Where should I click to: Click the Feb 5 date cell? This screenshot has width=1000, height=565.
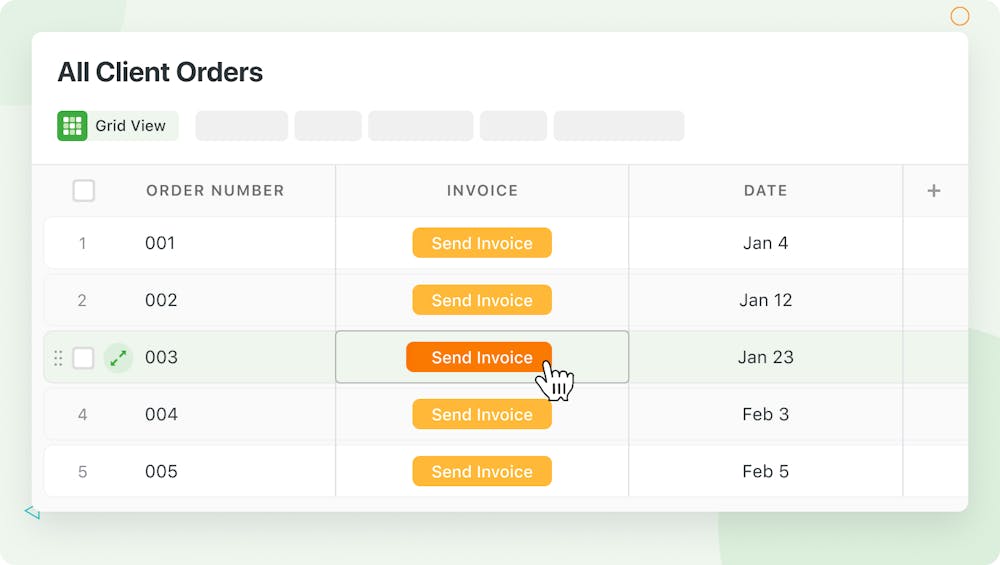(x=765, y=472)
